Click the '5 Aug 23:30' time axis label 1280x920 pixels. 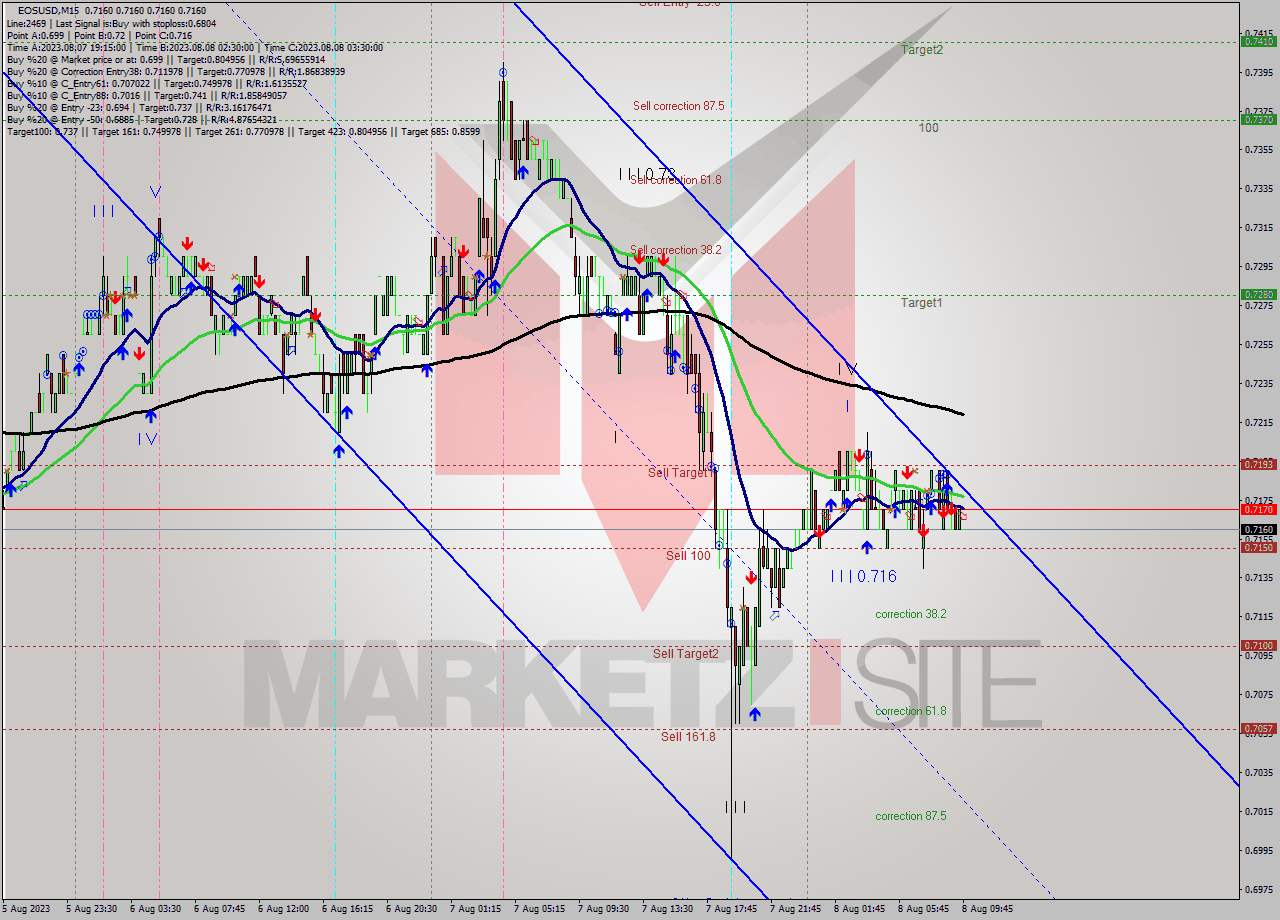pos(91,909)
